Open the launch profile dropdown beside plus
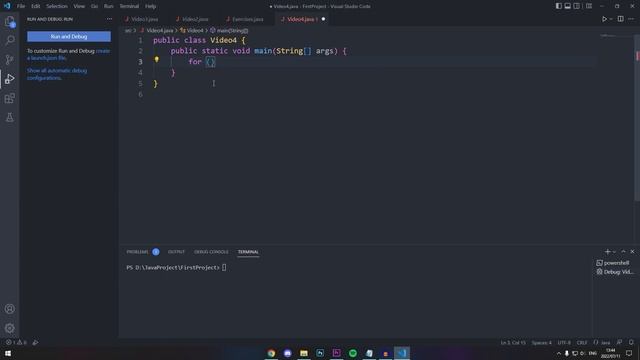The image size is (640, 360). pyautogui.click(x=614, y=252)
